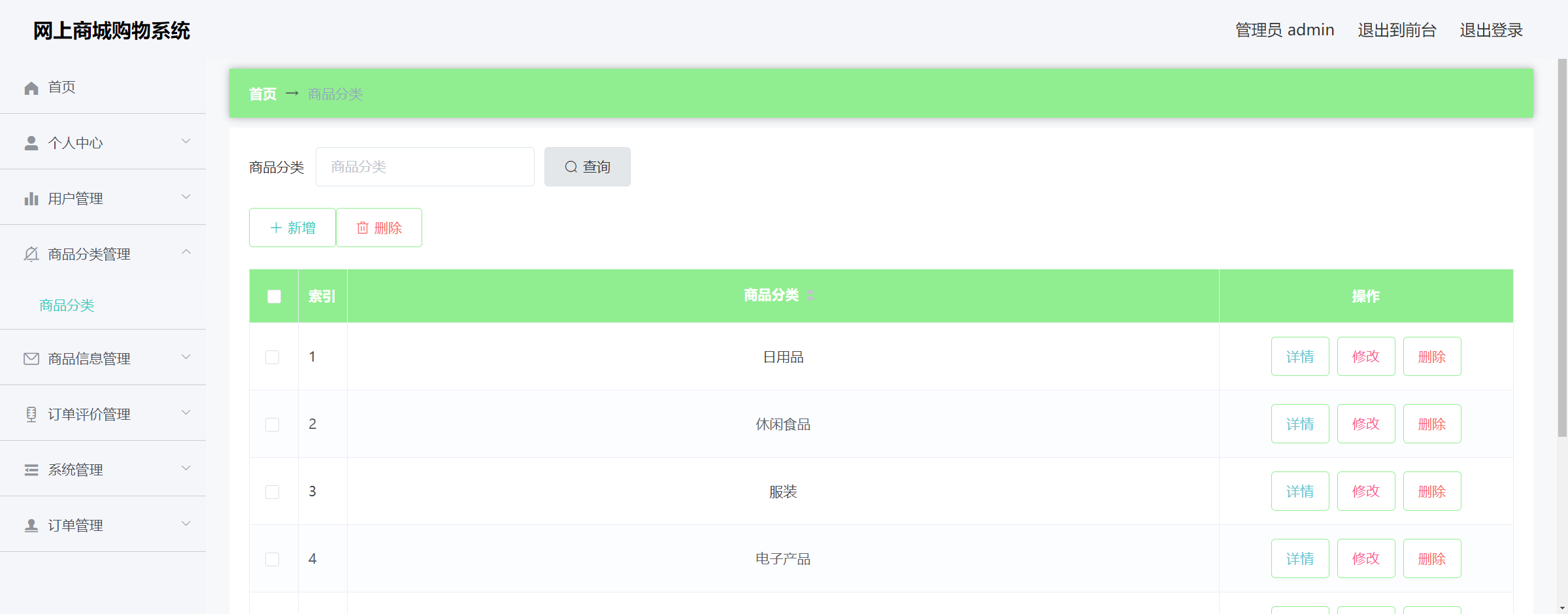Expand the 订单管理 chevron
Viewport: 1568px width, 614px height.
(186, 524)
